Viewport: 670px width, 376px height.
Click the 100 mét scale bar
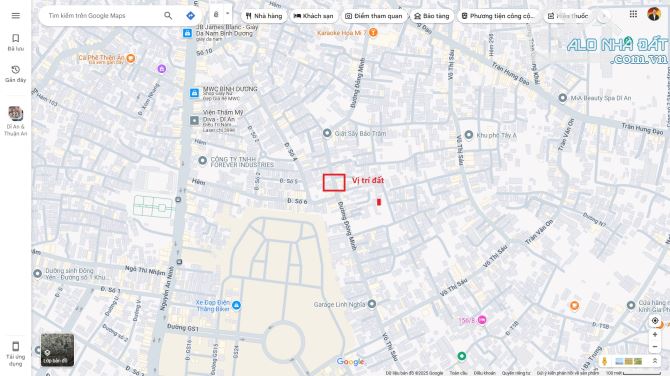point(633,373)
